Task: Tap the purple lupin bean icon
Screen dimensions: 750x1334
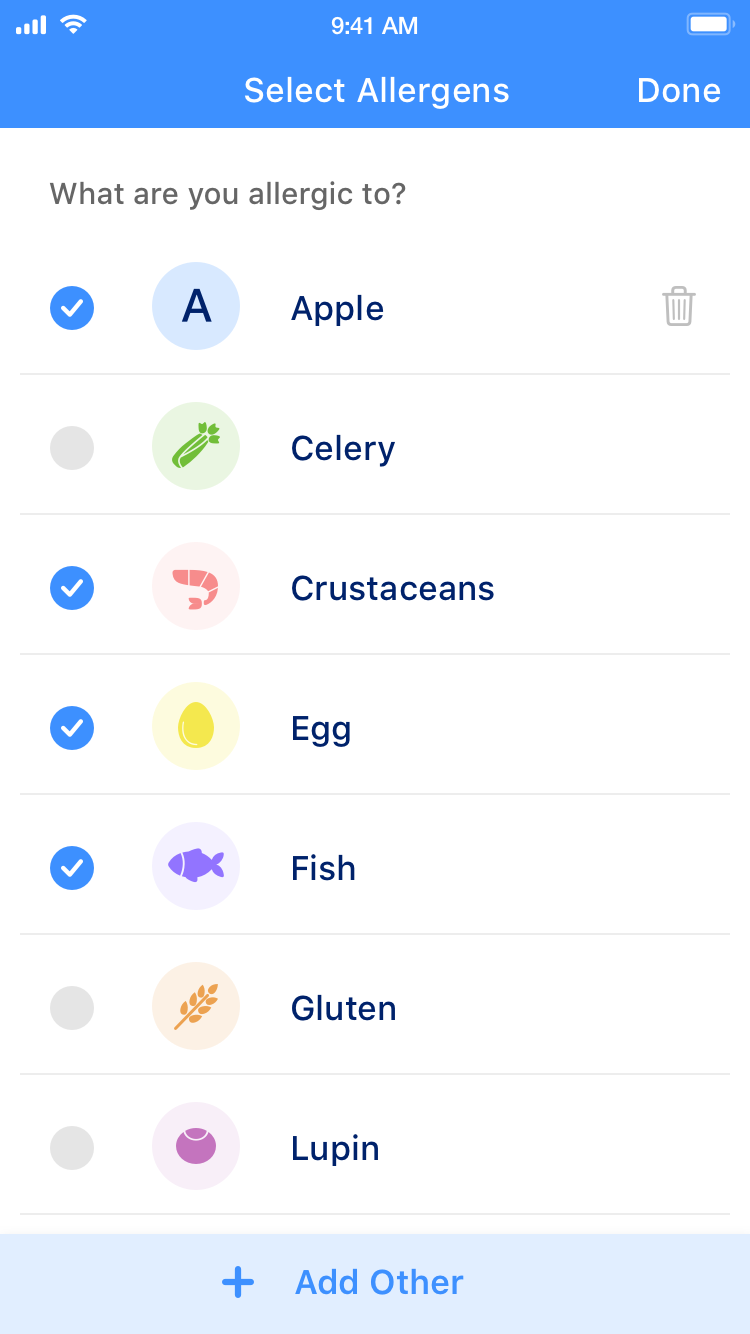Action: [x=196, y=1146]
